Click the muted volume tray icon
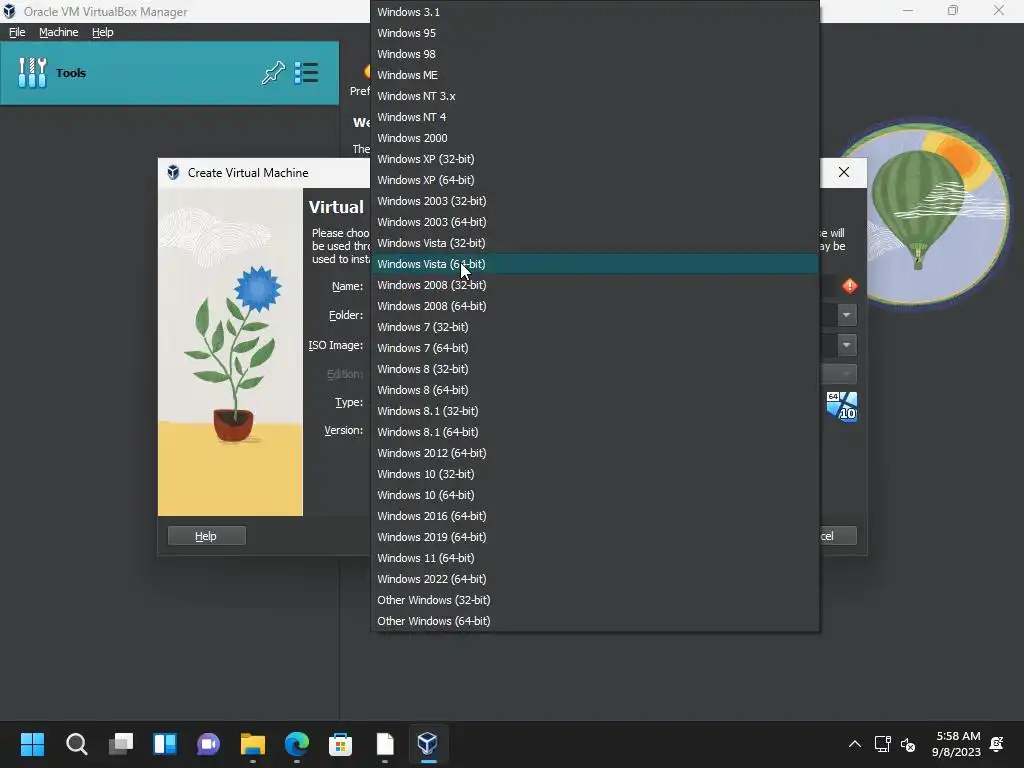 (908, 744)
